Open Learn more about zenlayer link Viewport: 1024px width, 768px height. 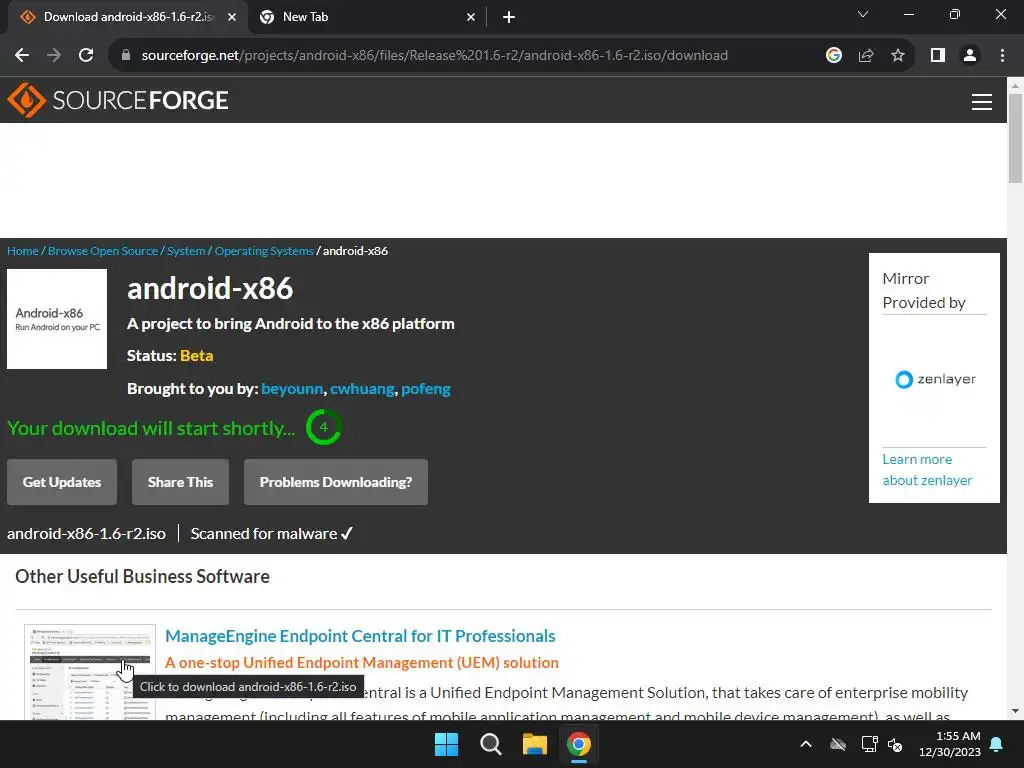[x=927, y=470]
